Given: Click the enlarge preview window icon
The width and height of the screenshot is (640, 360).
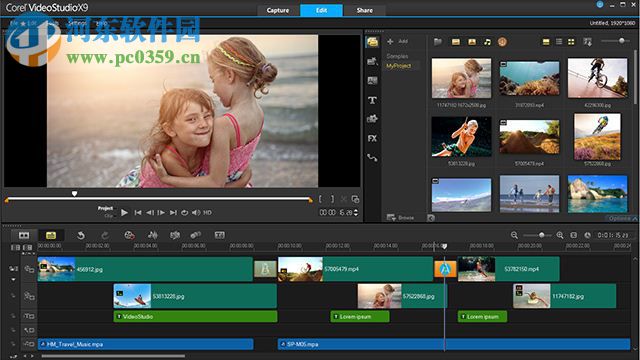Looking at the screenshot, I should (x=356, y=199).
